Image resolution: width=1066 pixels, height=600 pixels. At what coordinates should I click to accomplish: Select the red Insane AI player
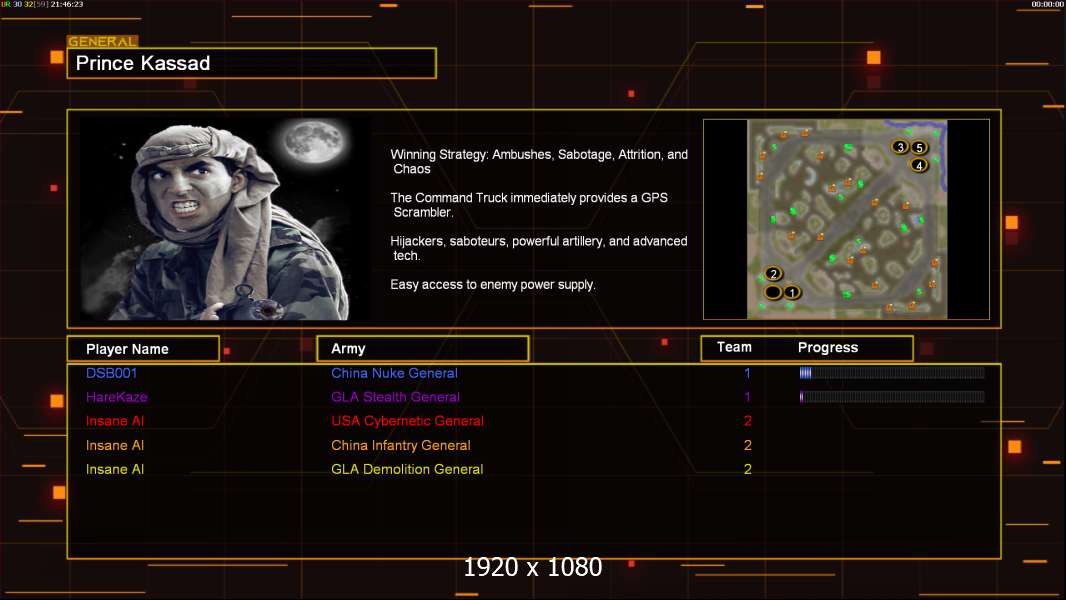[115, 421]
